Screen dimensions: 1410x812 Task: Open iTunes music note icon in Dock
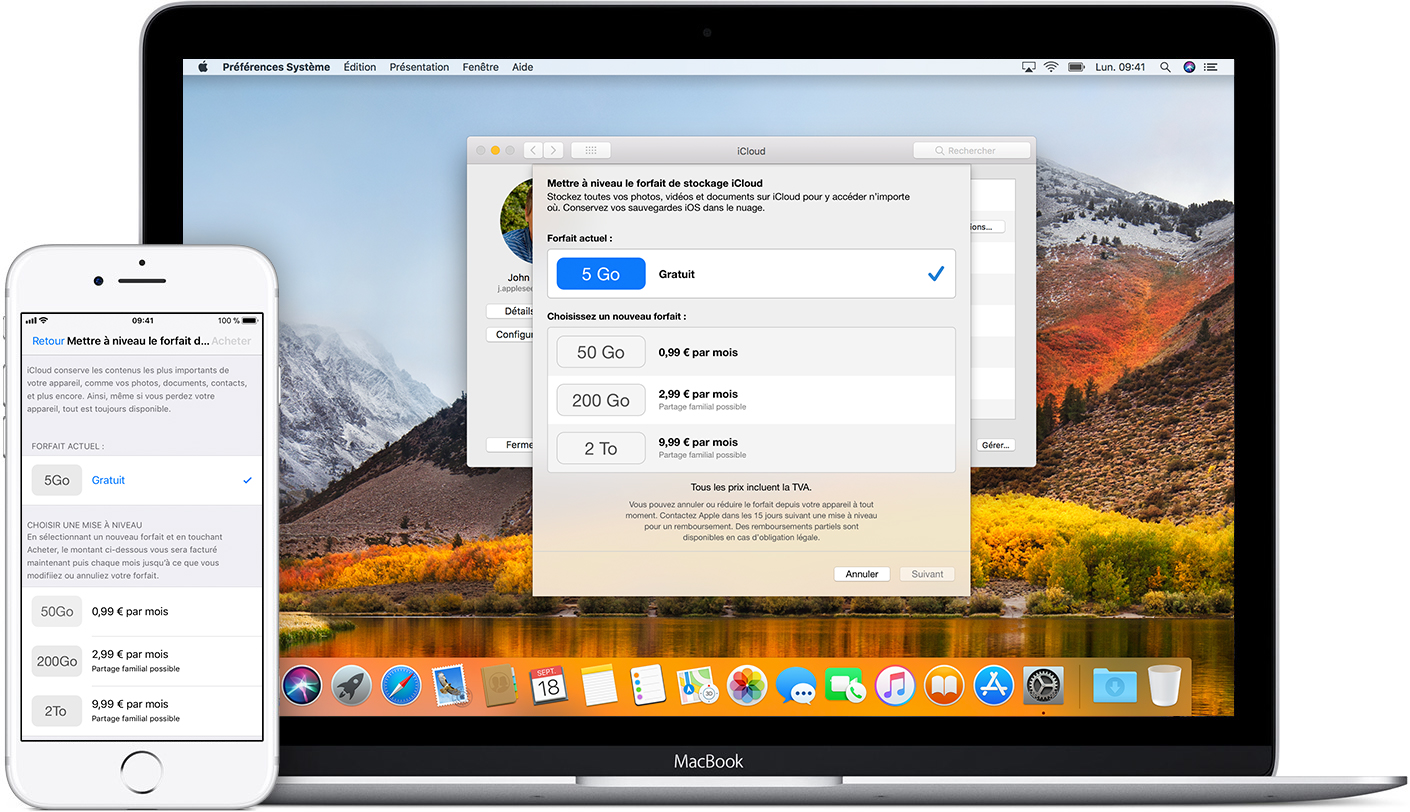pyautogui.click(x=895, y=686)
